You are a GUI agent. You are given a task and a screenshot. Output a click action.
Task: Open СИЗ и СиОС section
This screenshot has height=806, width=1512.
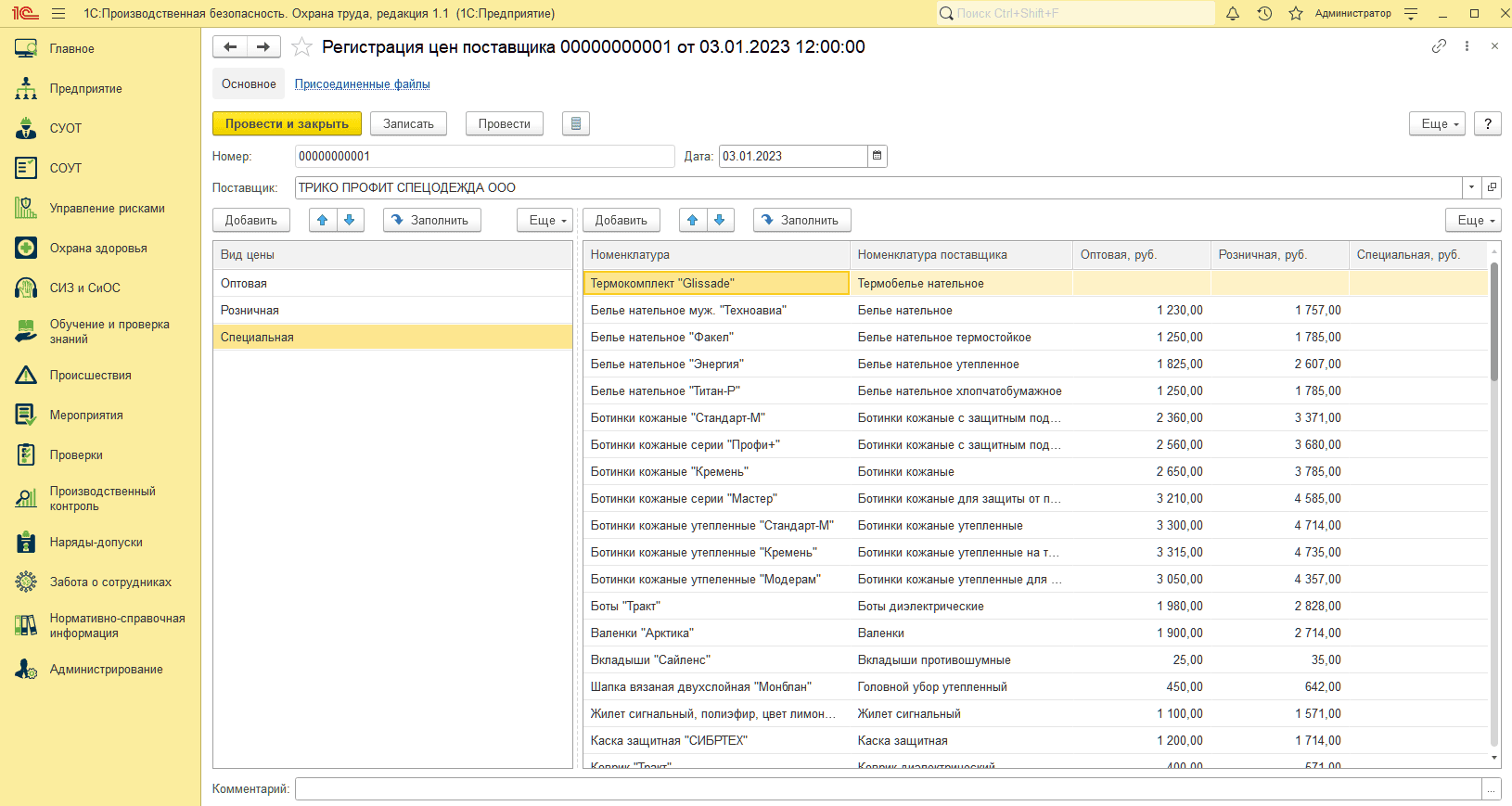pyautogui.click(x=100, y=288)
